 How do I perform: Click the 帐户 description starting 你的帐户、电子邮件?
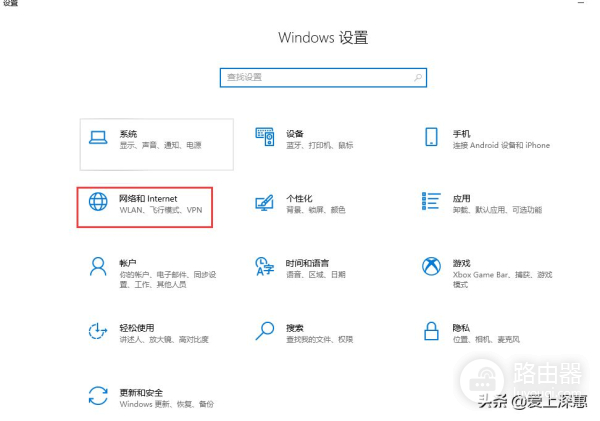pyautogui.click(x=168, y=280)
